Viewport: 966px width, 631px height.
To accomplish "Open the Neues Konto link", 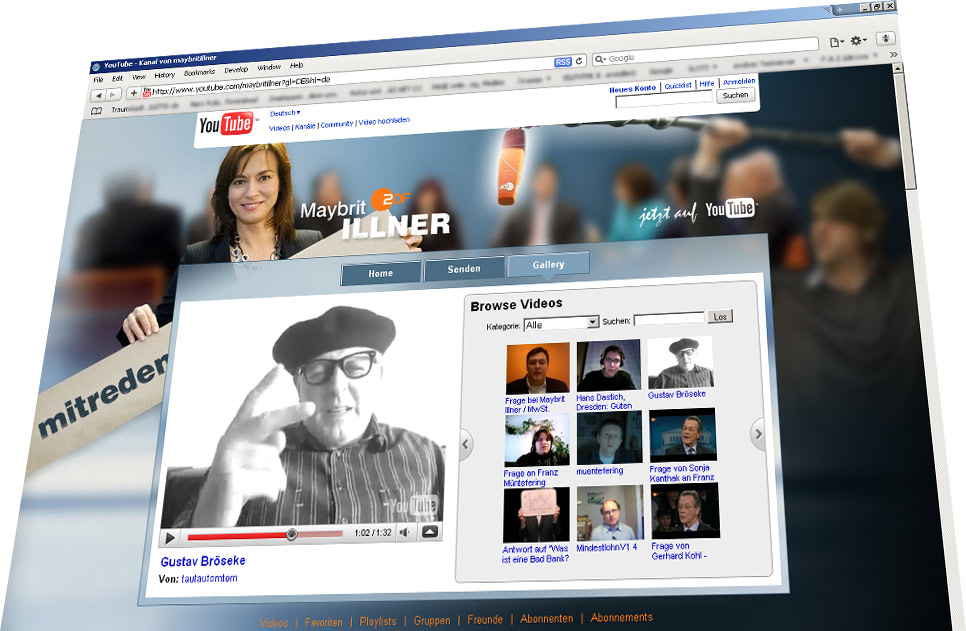I will (633, 89).
